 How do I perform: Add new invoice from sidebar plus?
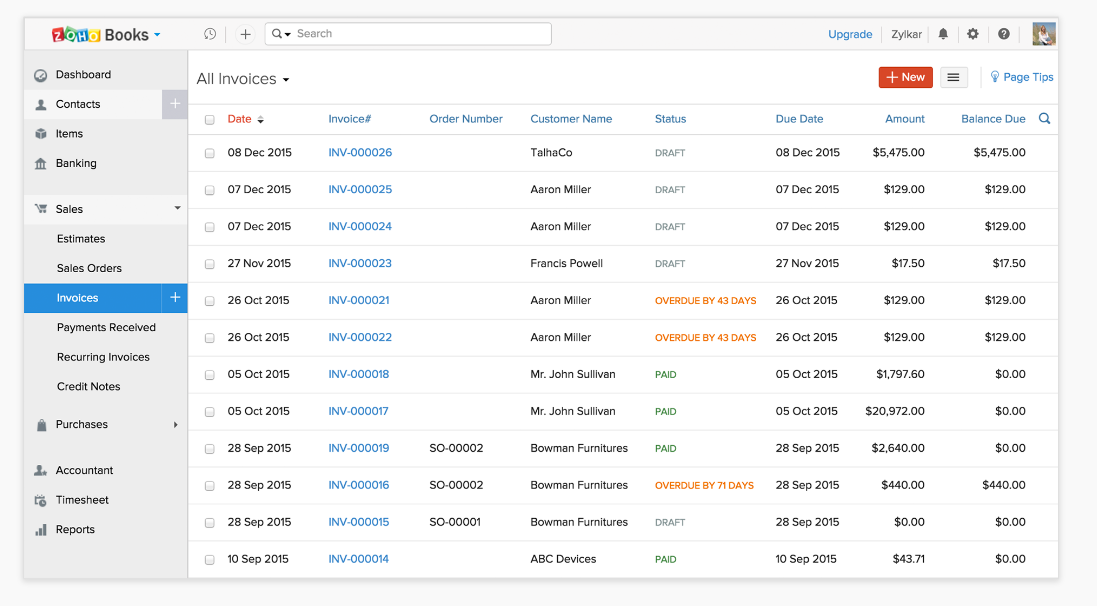click(175, 298)
